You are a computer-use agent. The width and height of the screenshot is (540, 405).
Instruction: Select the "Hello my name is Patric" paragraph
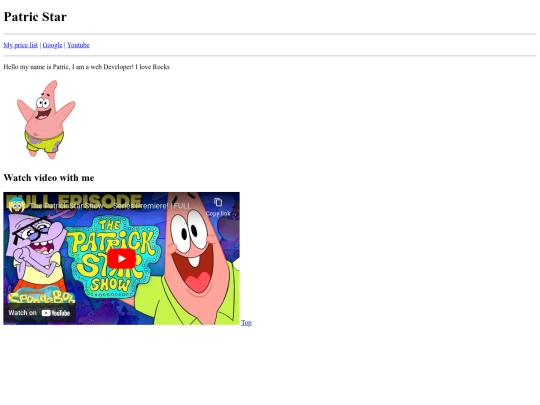coord(86,67)
